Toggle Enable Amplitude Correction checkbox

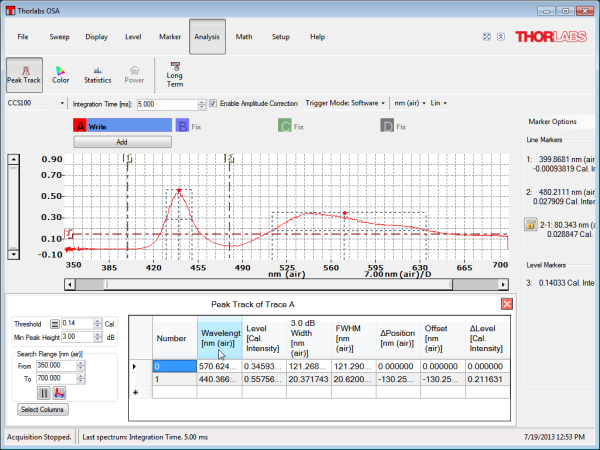[x=213, y=103]
